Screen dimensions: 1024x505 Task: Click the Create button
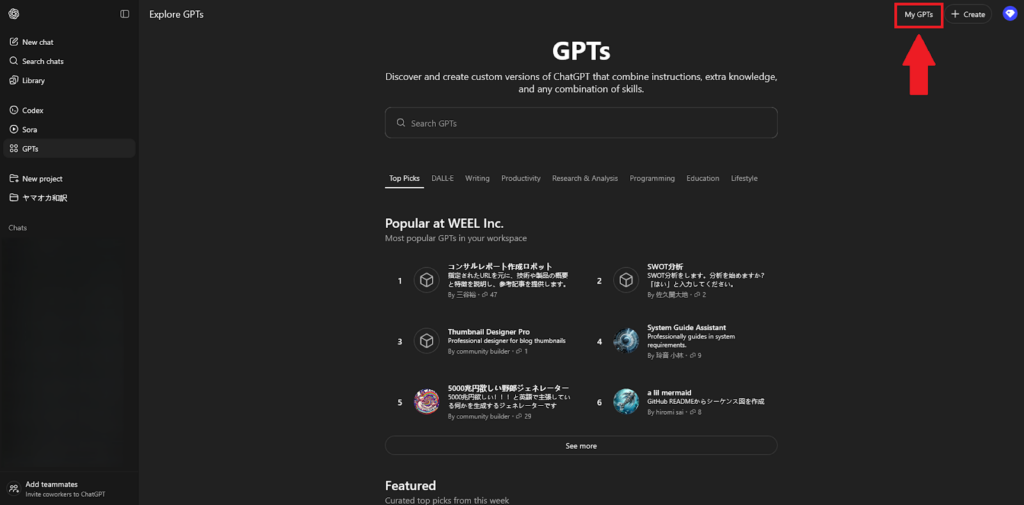(x=968, y=14)
